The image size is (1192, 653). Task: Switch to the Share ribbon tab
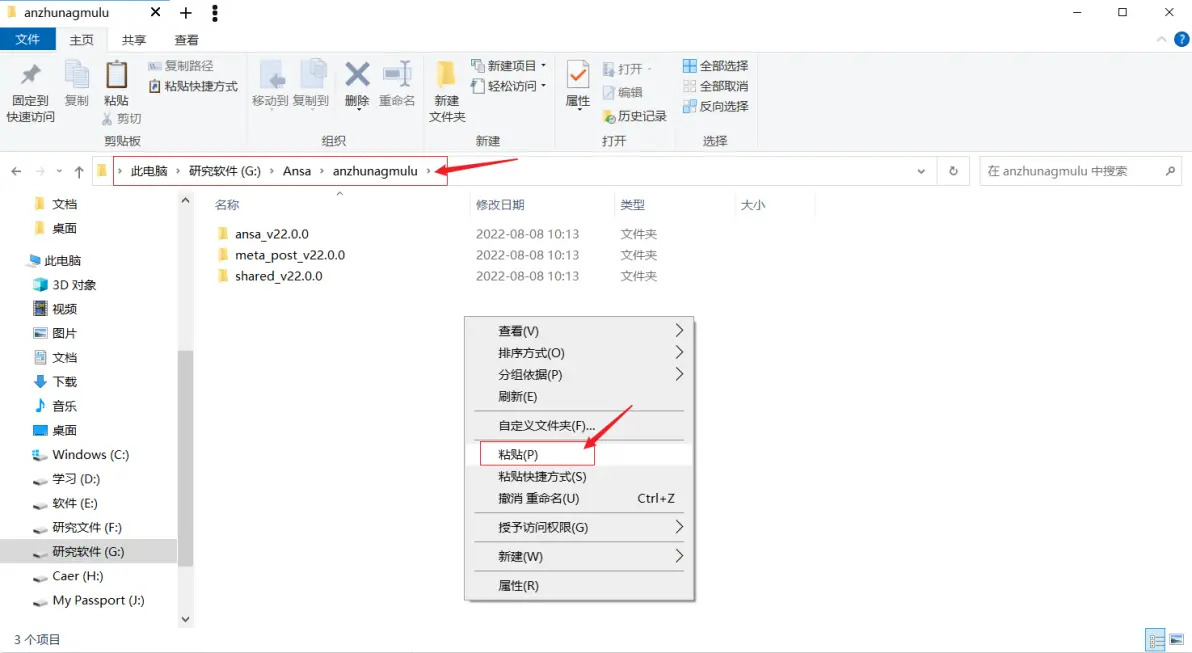134,40
